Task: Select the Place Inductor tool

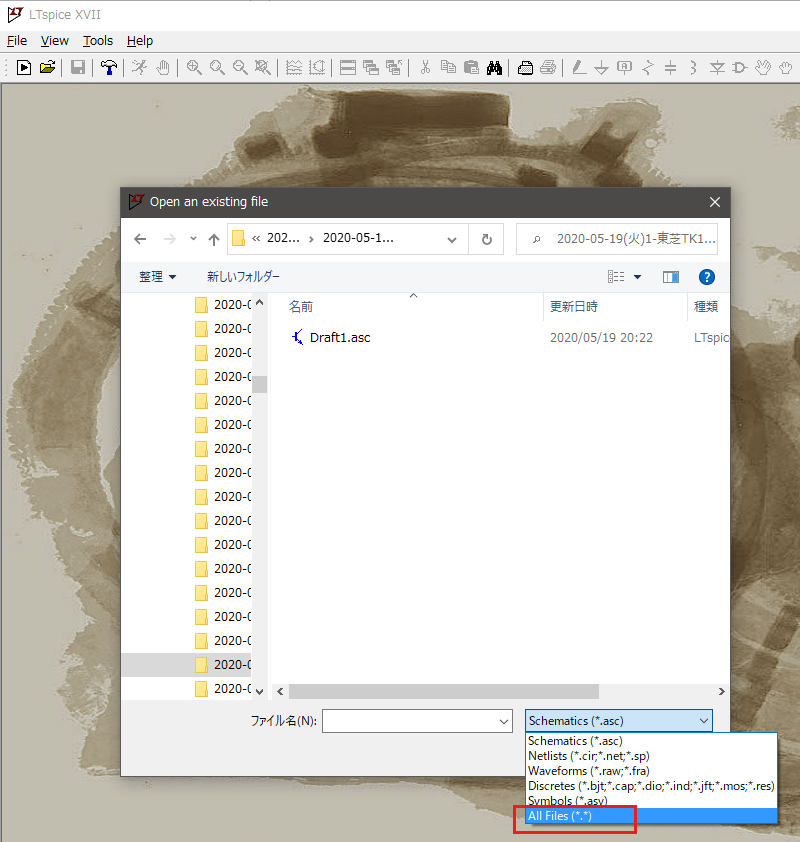Action: pos(694,68)
